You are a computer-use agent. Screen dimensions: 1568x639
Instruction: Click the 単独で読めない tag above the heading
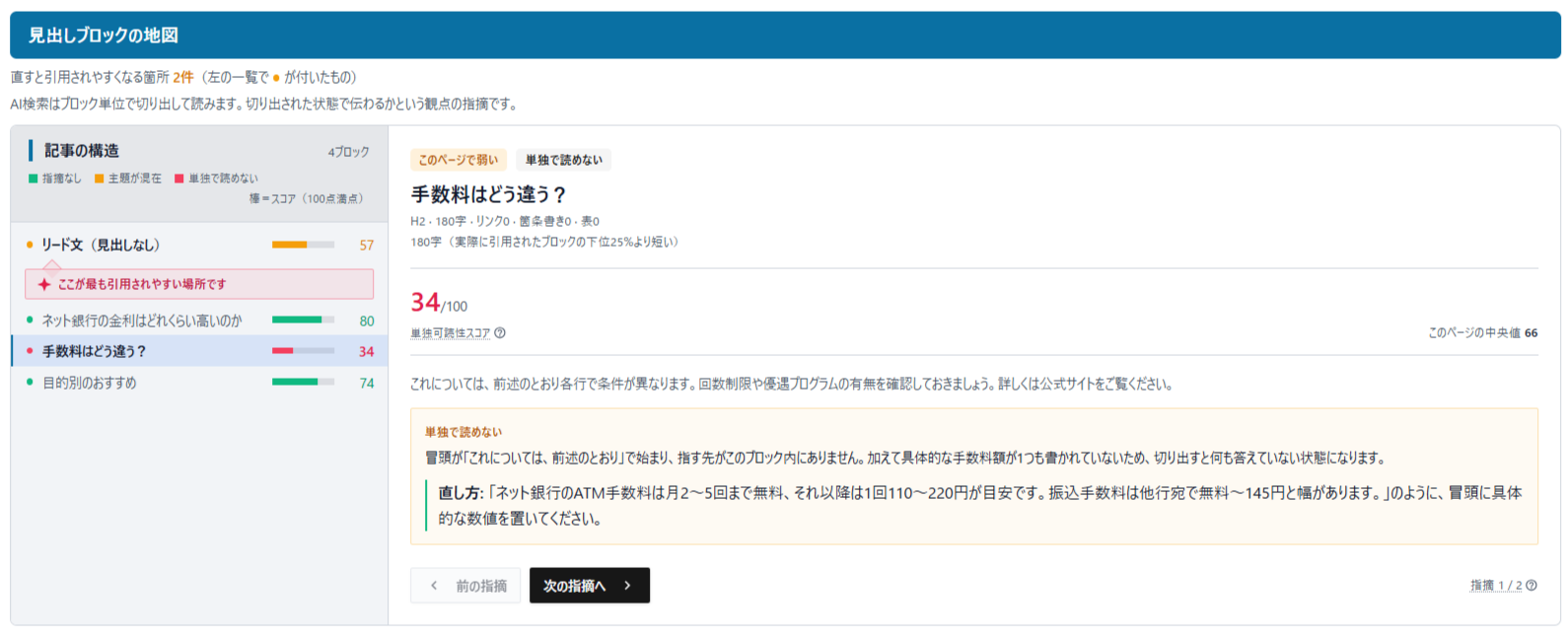[x=564, y=160]
